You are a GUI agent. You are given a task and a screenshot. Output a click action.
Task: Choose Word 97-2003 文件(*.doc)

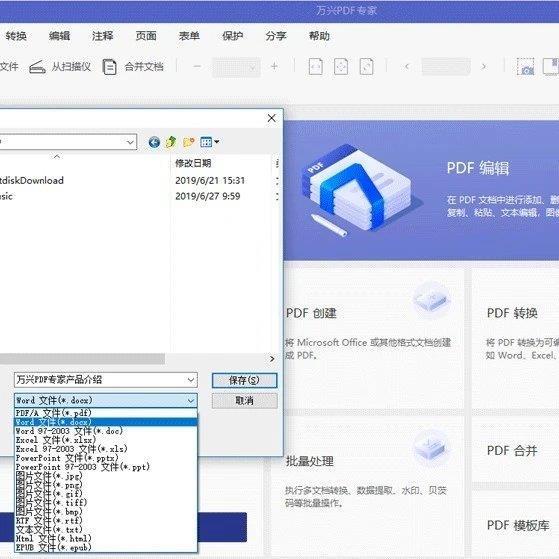pos(106,431)
